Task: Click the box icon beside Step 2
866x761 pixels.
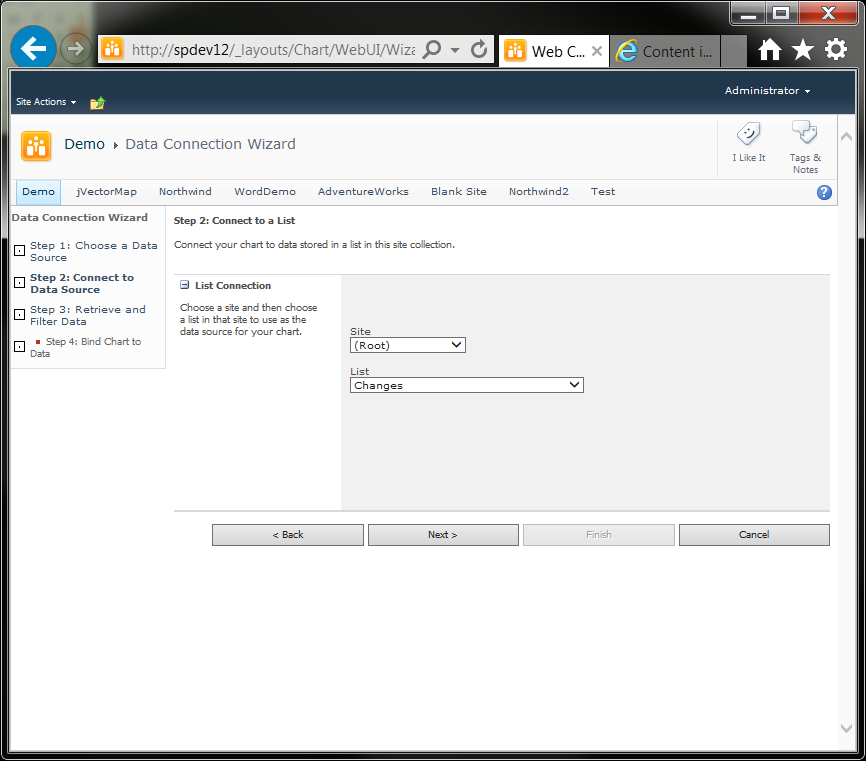Action: (19, 283)
